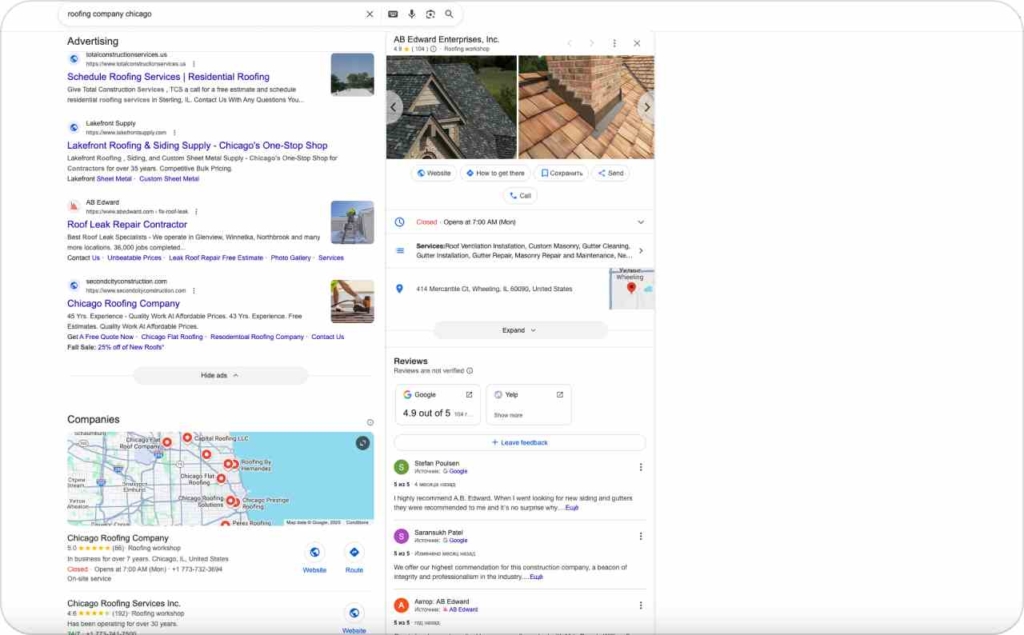This screenshot has height=635, width=1024.
Task: Collapse advertising with the Hide ads control
Action: click(x=220, y=375)
